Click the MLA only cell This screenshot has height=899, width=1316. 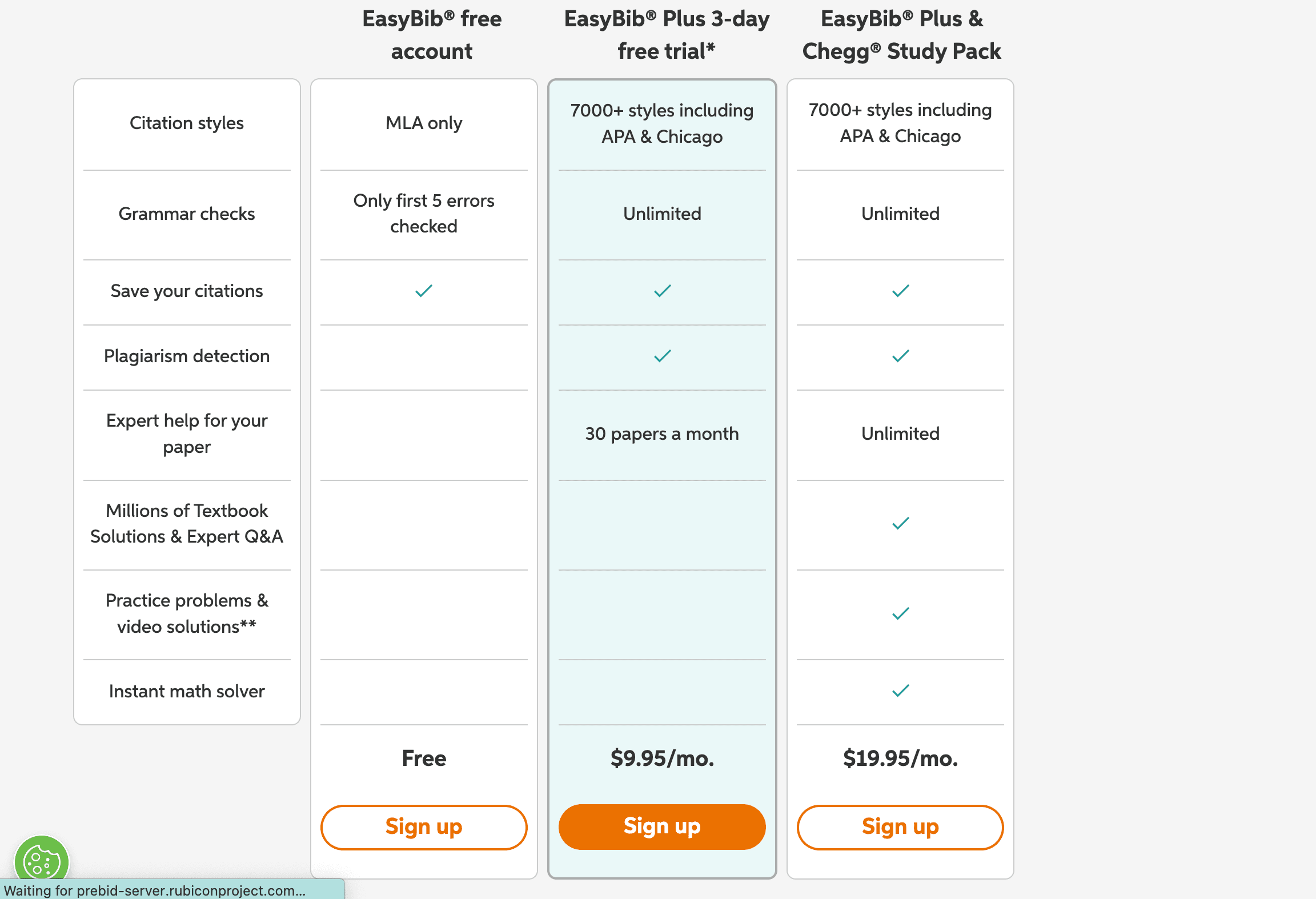[424, 123]
